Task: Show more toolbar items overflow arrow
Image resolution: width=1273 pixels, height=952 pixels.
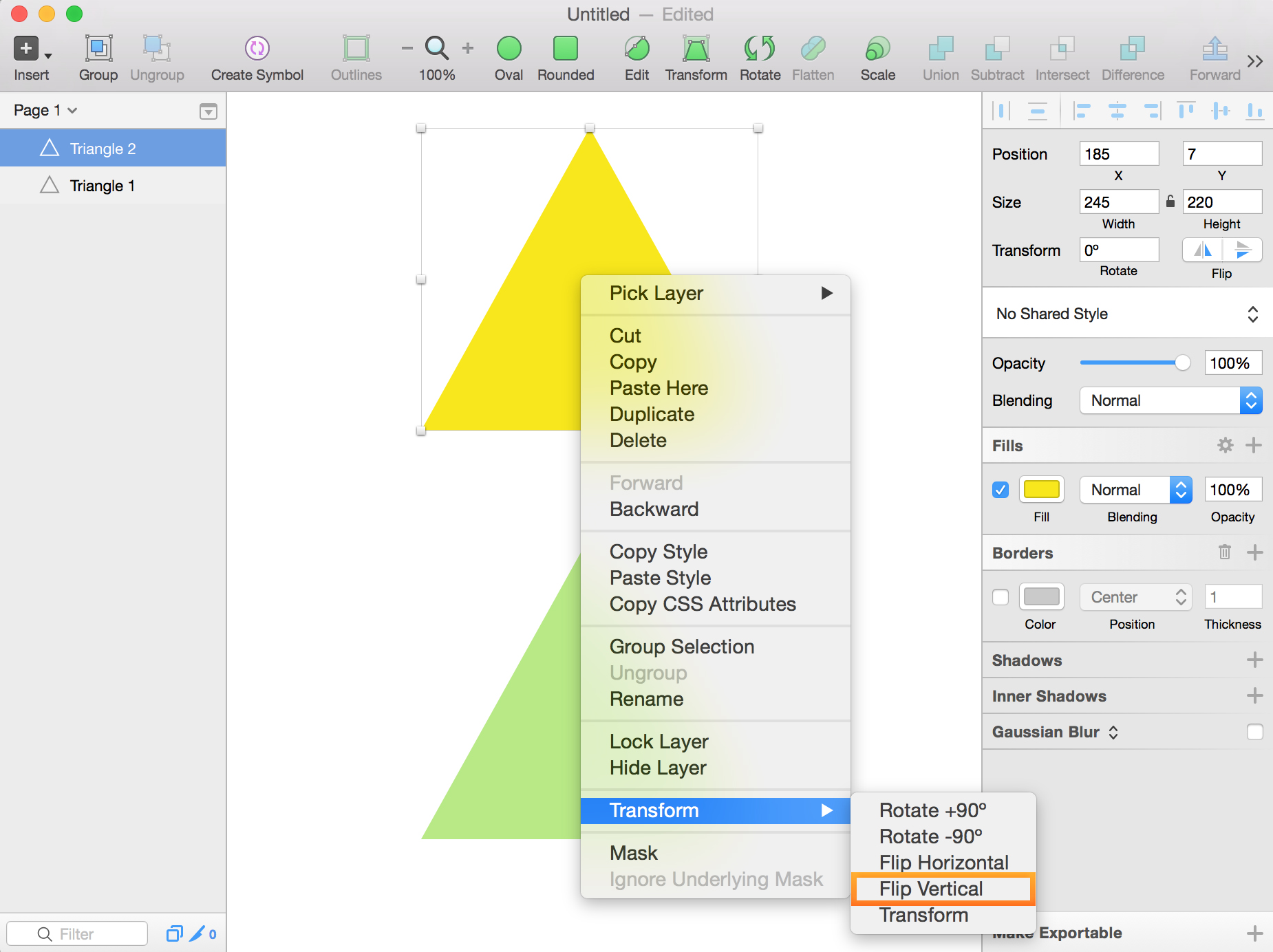Action: pyautogui.click(x=1255, y=61)
